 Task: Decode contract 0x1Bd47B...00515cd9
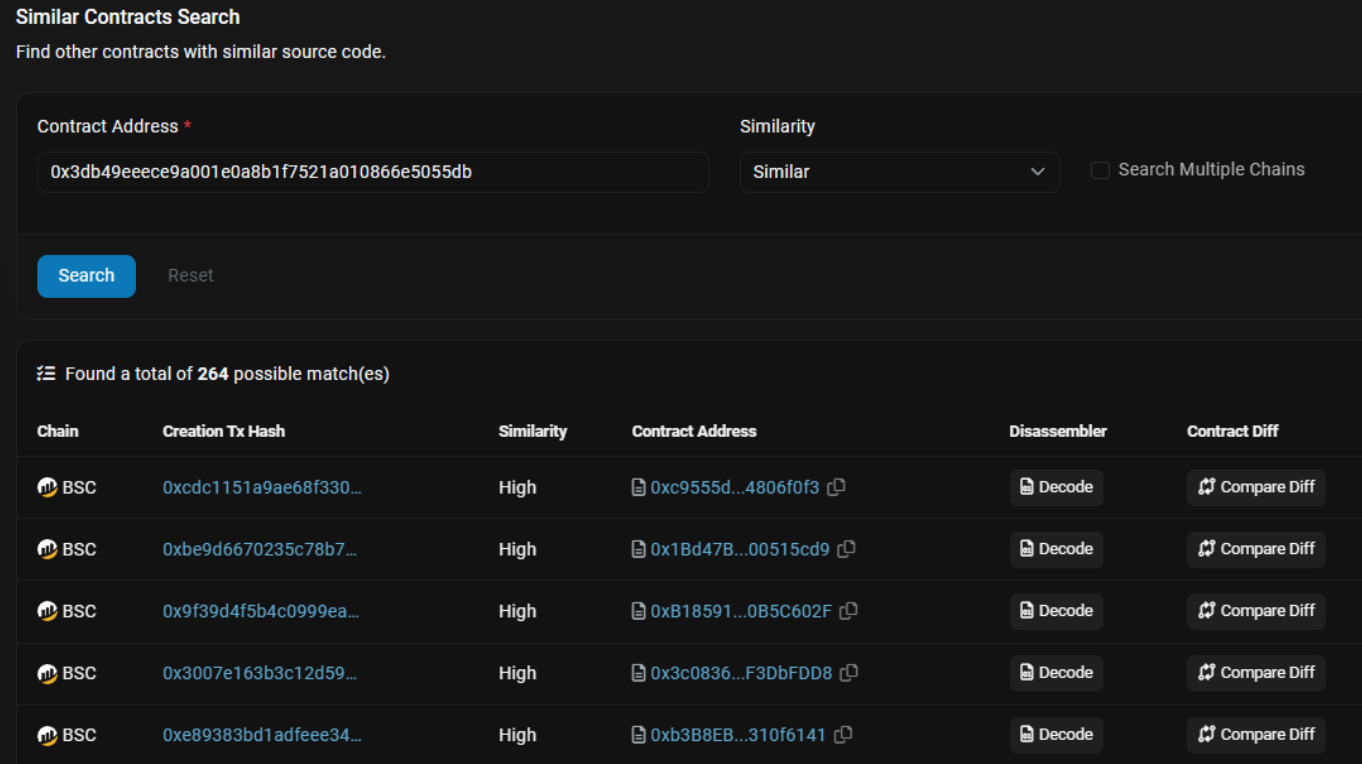1056,550
